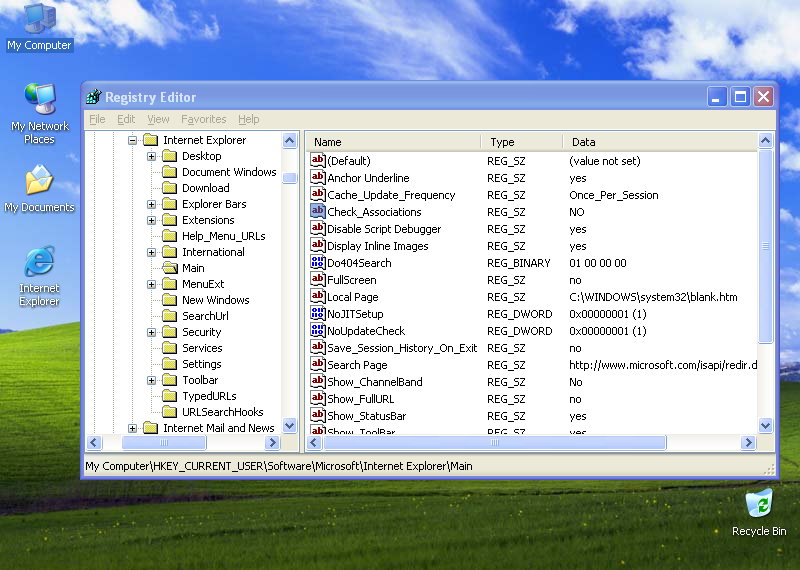Select the Save_Session_History_On_Exit value name

coord(402,348)
